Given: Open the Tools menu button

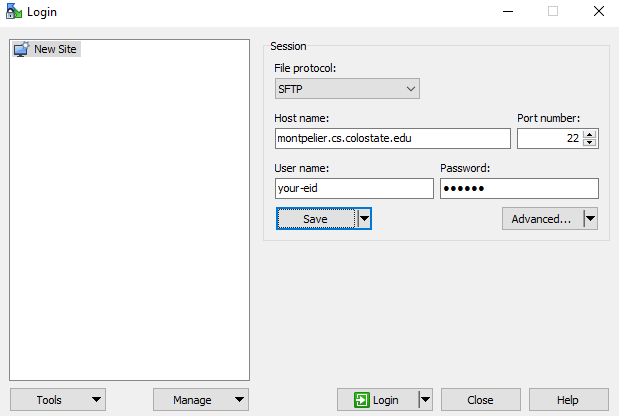Looking at the screenshot, I should (57, 400).
